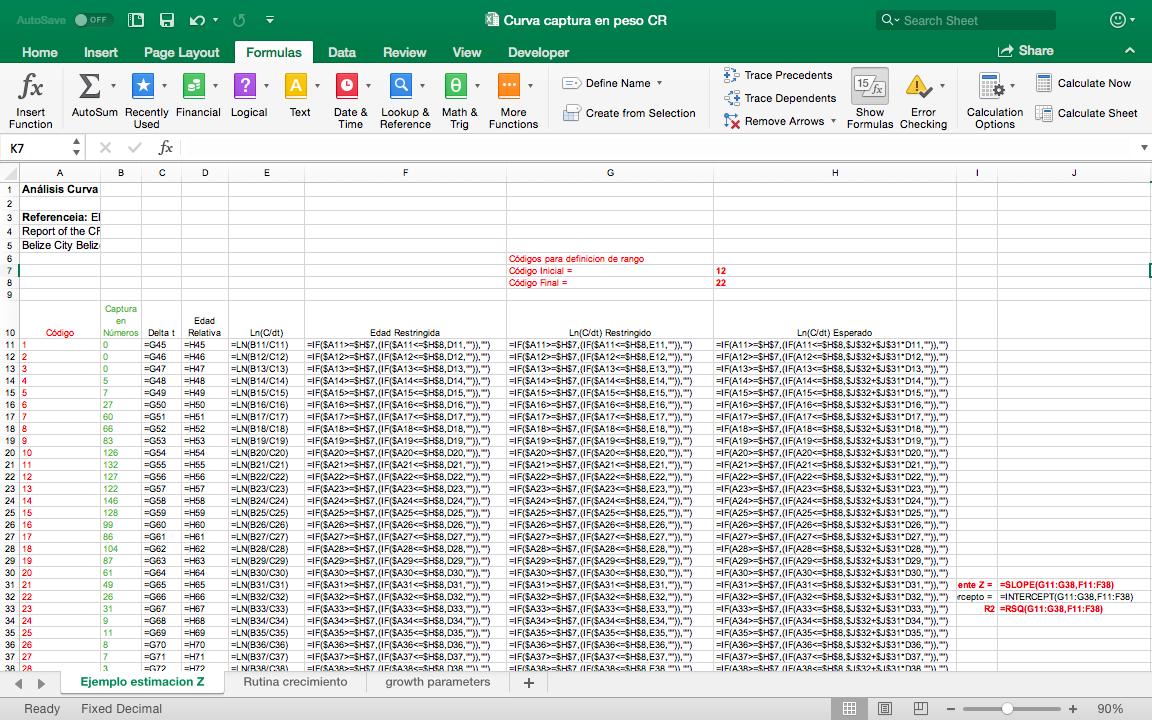
Task: Switch to Page Break Preview
Action: tap(920, 708)
